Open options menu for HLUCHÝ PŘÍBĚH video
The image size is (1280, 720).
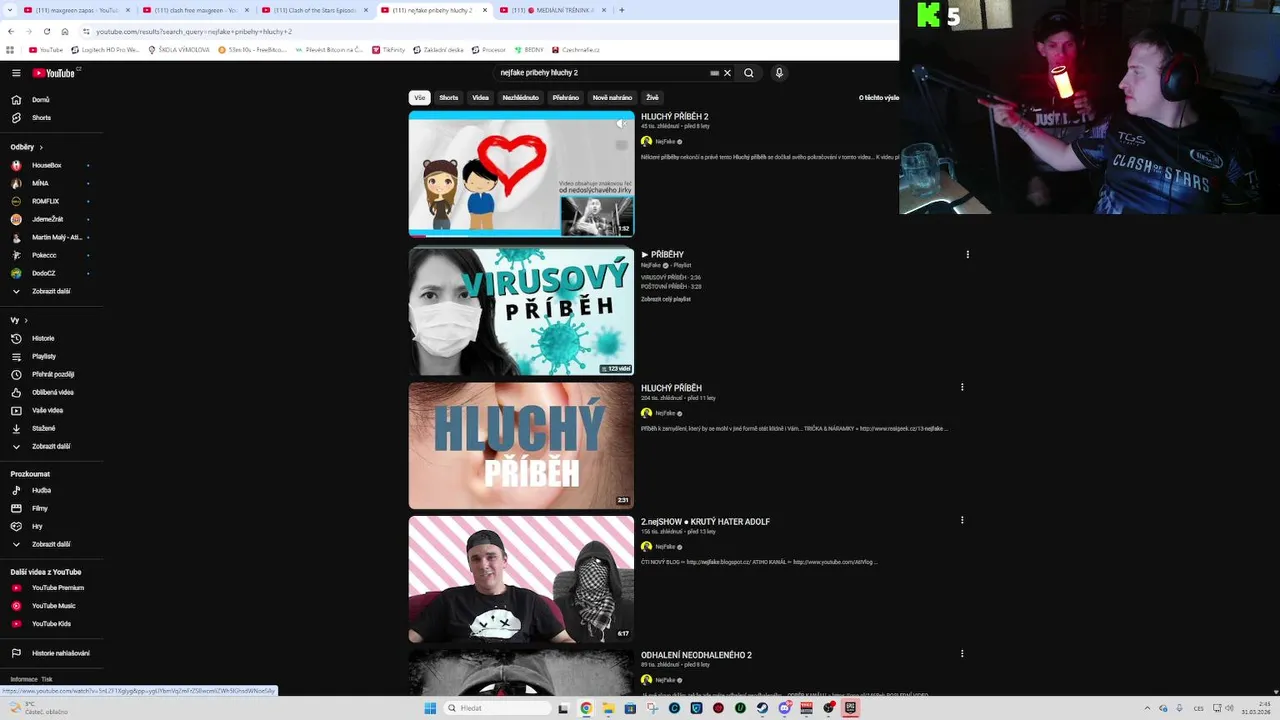click(x=962, y=387)
